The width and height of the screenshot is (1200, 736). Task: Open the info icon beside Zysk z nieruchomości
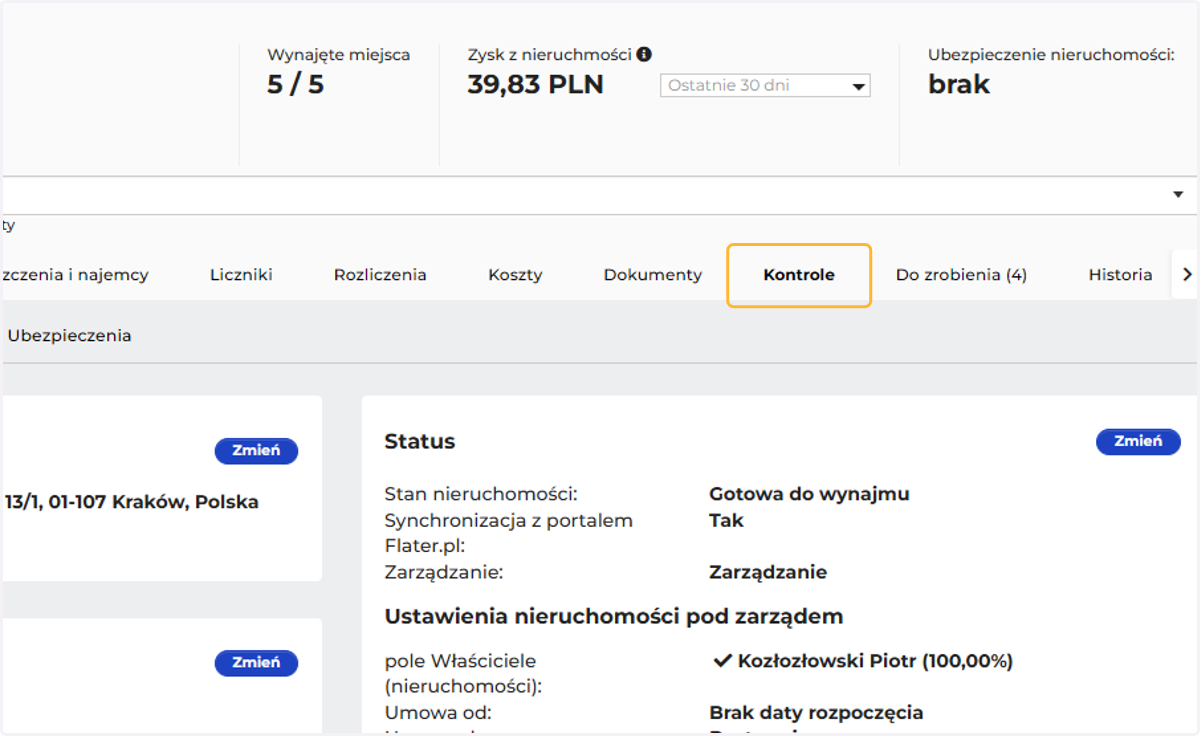click(x=644, y=55)
